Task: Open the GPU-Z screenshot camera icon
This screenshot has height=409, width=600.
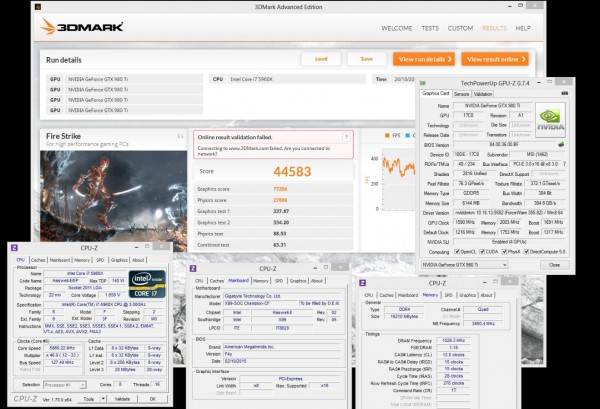Action: [564, 93]
